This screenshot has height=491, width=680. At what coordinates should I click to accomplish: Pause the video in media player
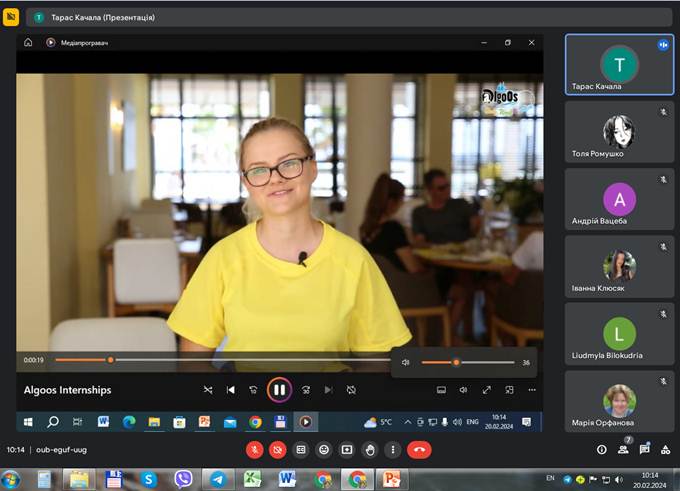(x=279, y=390)
